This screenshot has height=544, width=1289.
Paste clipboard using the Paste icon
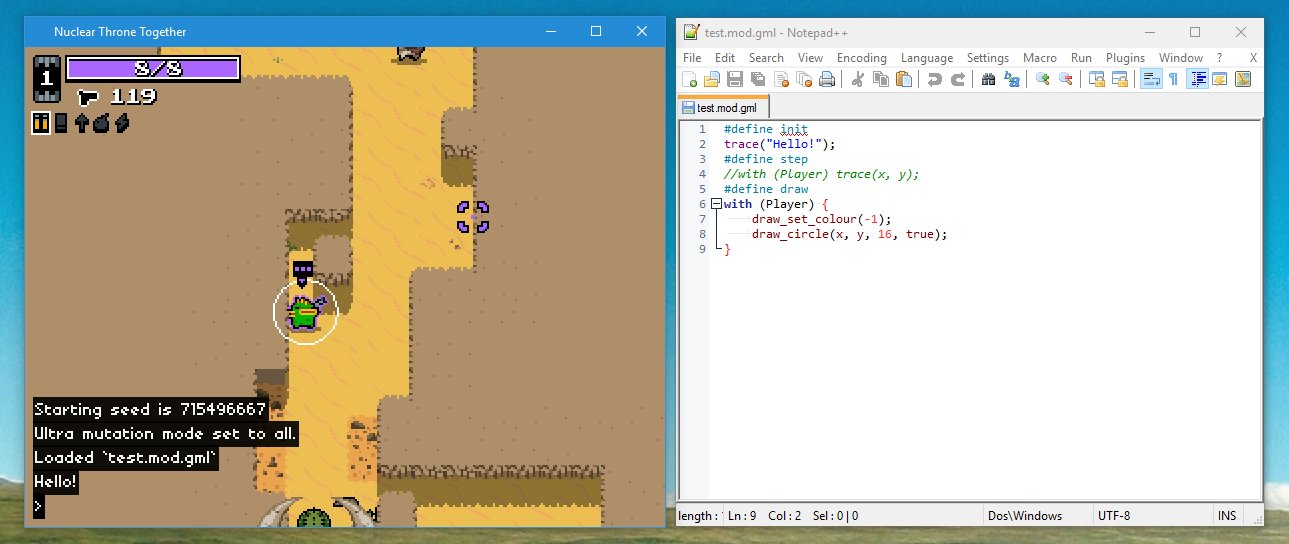tap(903, 80)
